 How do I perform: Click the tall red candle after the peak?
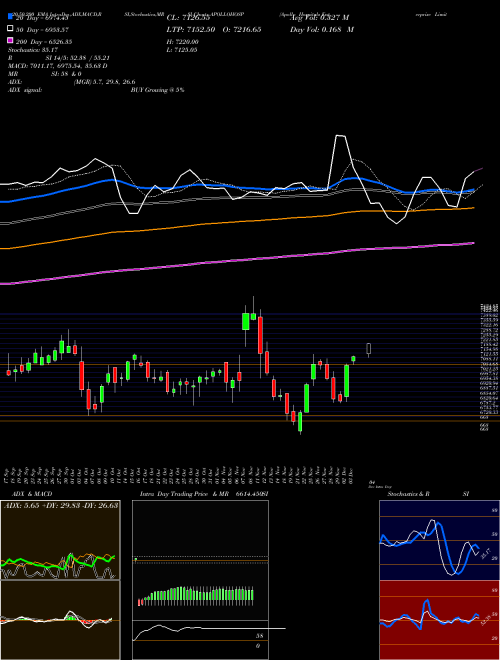pyautogui.click(x=260, y=335)
